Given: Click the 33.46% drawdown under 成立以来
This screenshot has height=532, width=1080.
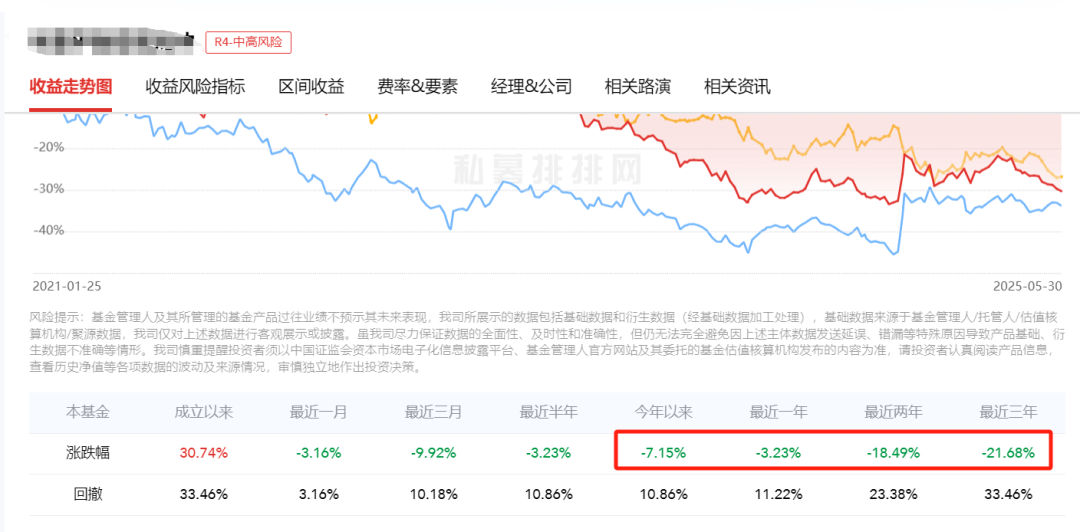Looking at the screenshot, I should (x=204, y=494).
